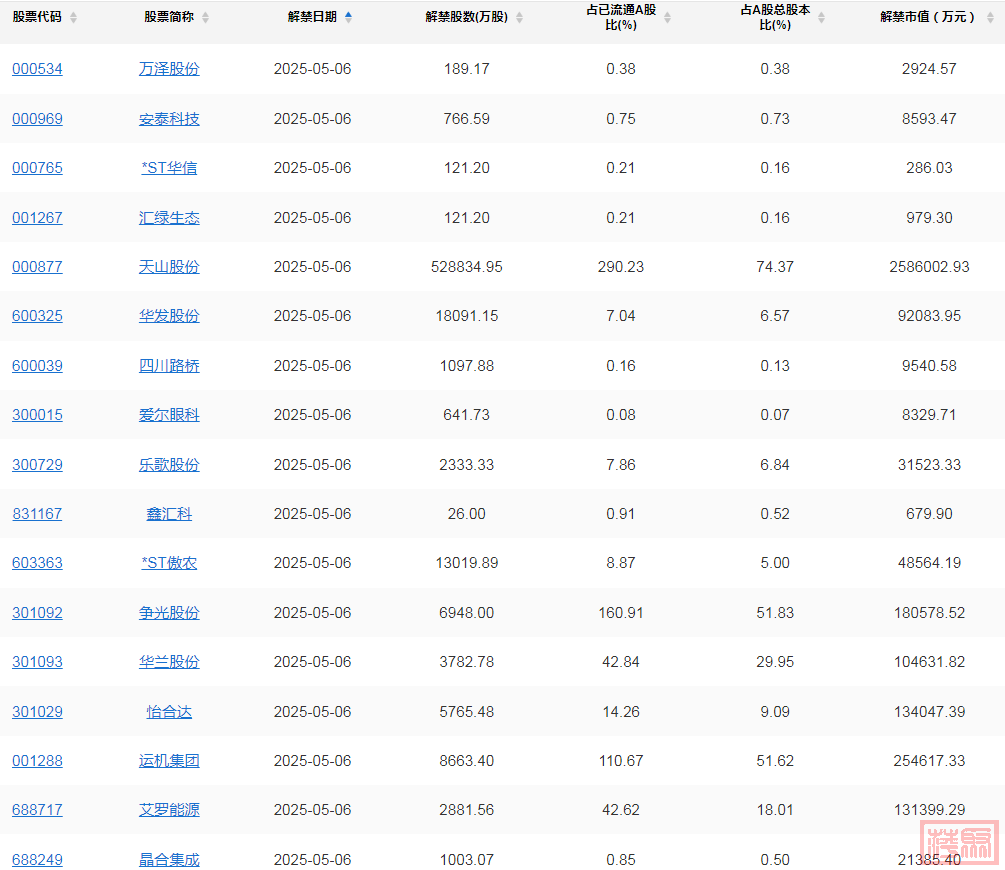The width and height of the screenshot is (1005, 870).
Task: Open stock code 000969
Action: (37, 119)
